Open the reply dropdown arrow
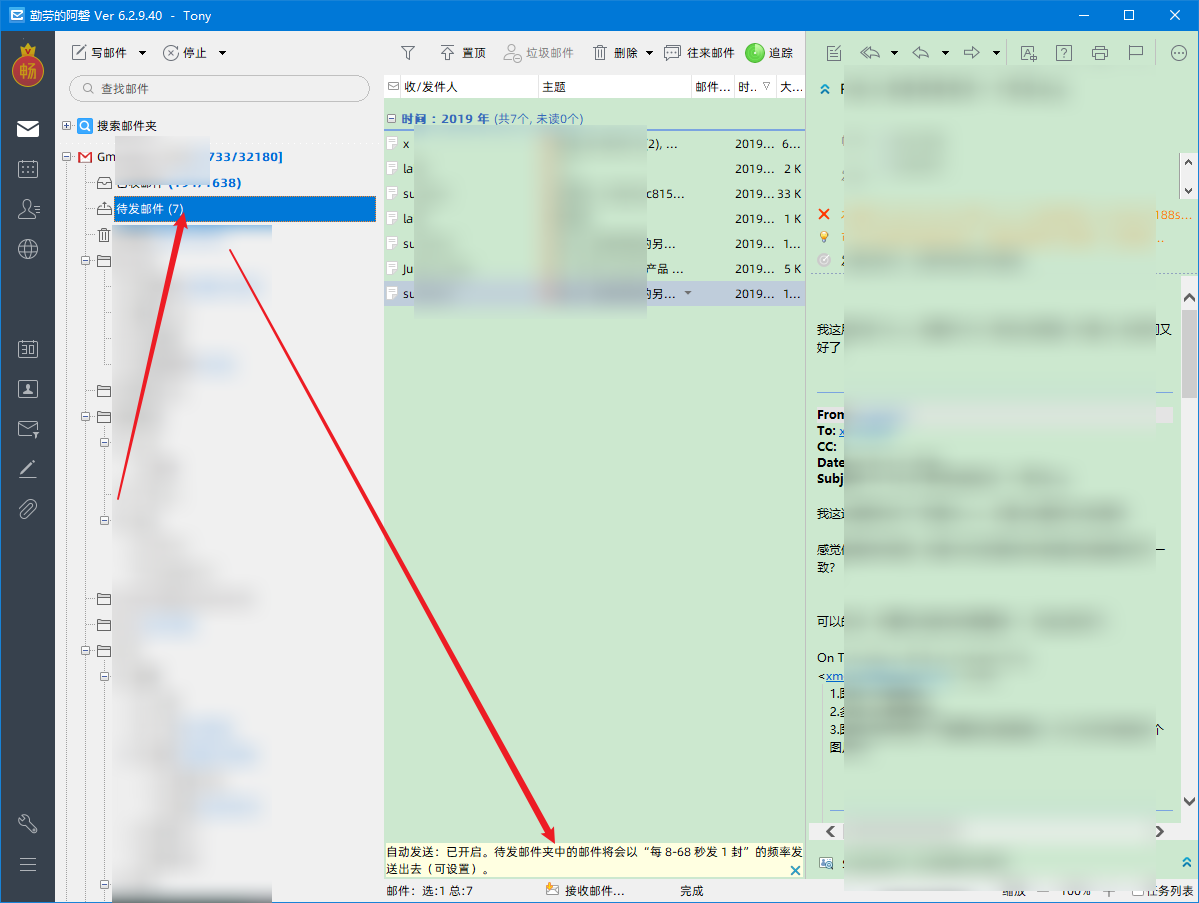Viewport: 1199px width, 903px height. (x=945, y=53)
